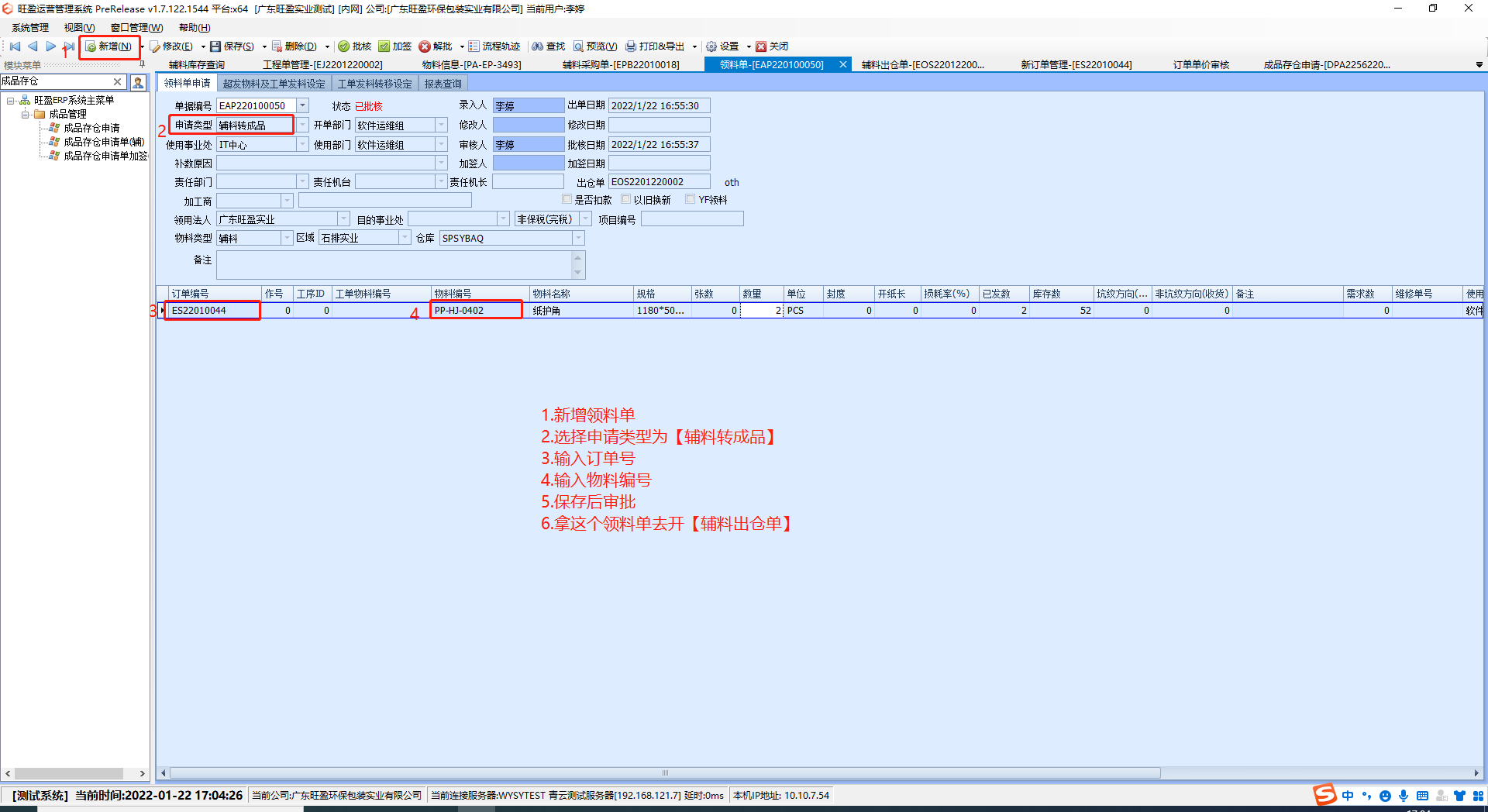Open the 仓库 SPSYBAQ dropdown arrow
Screen dimensions: 1488x812
[x=578, y=238]
